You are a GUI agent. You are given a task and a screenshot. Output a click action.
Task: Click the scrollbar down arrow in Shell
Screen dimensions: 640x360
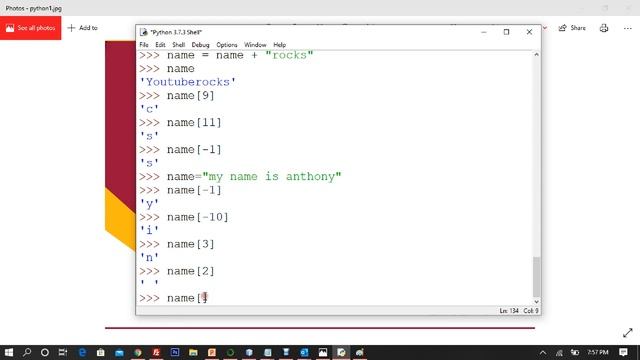pos(536,302)
